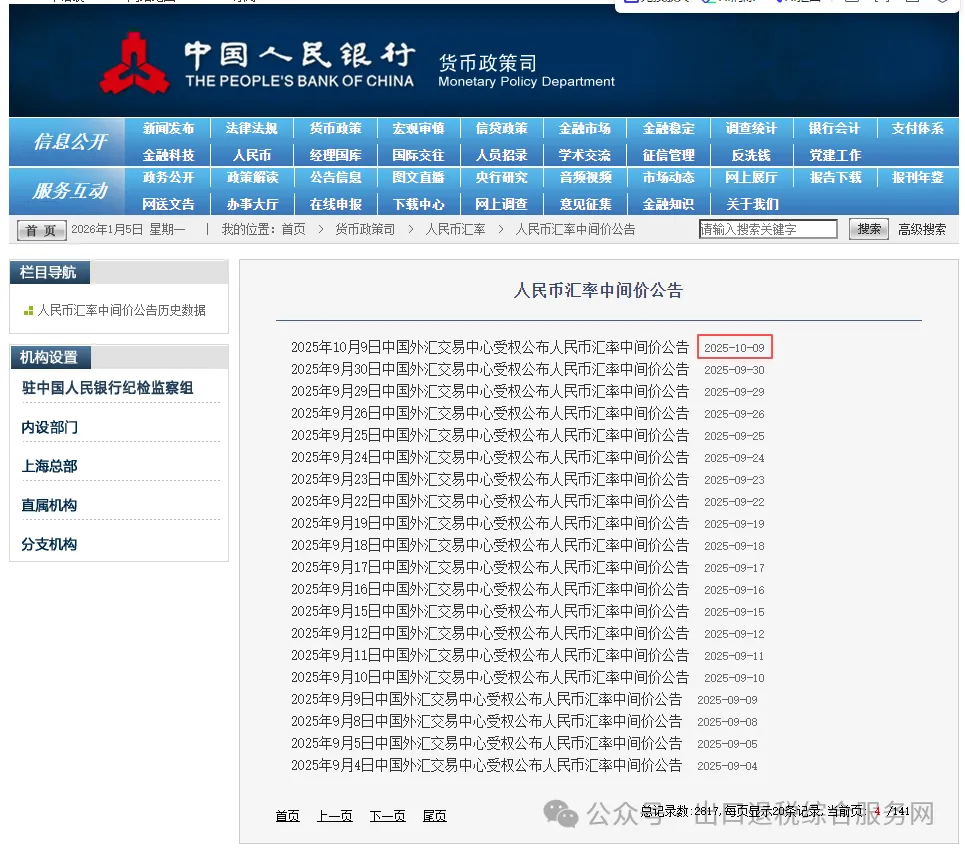This screenshot has width=965, height=852.
Task: Click the 首页 button in the breadcrumb bar
Action: pyautogui.click(x=41, y=229)
